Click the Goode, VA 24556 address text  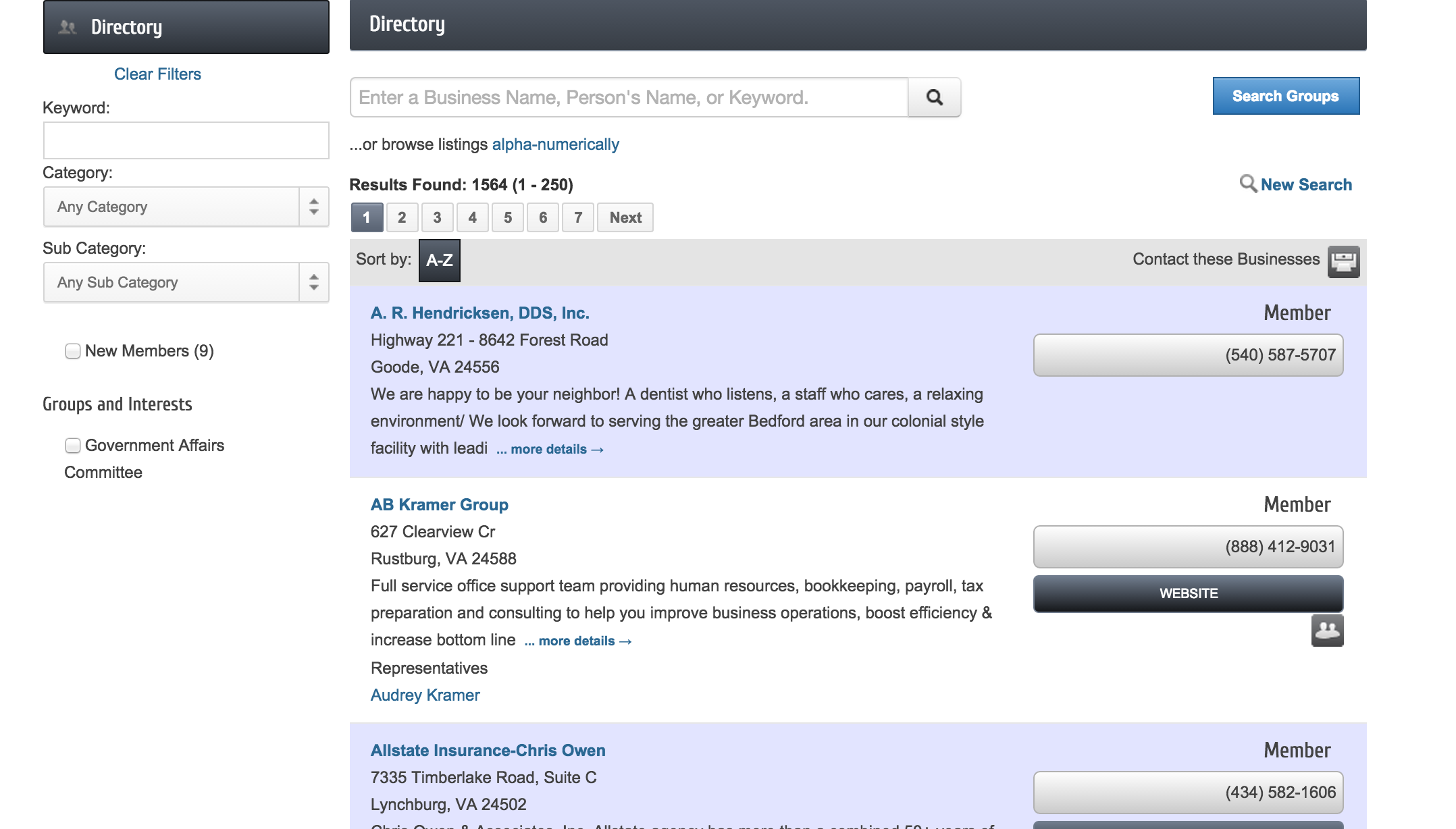[435, 367]
